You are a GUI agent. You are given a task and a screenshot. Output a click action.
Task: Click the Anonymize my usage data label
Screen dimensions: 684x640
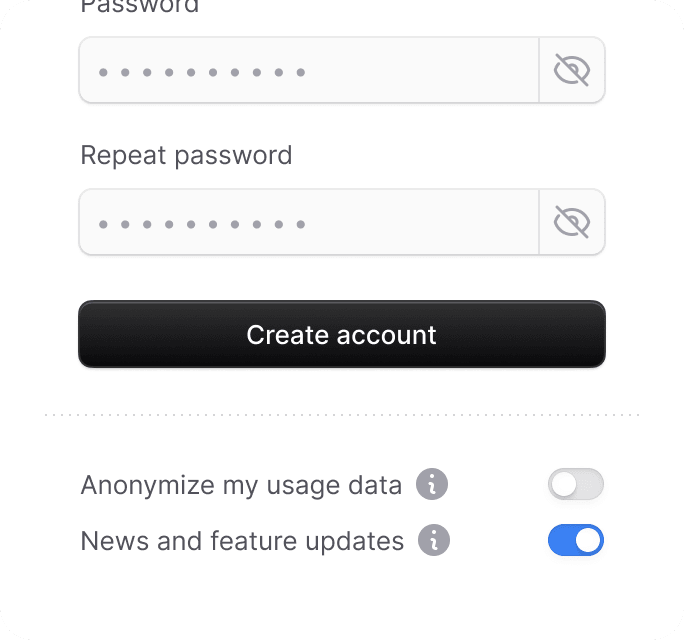(x=241, y=485)
